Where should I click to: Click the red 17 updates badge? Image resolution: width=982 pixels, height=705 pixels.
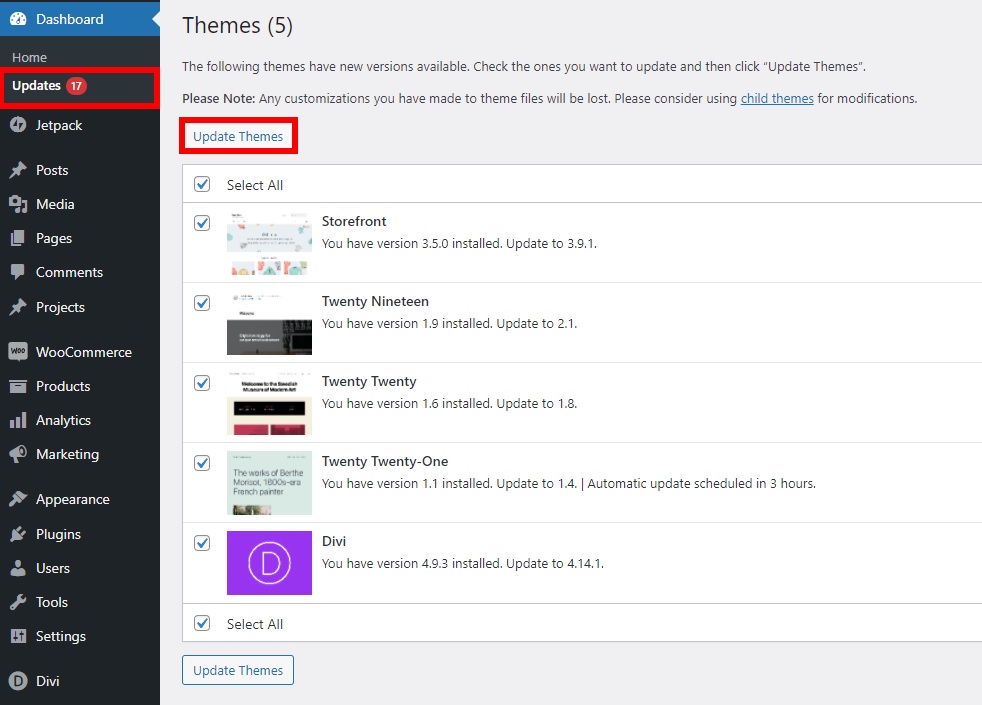click(76, 86)
